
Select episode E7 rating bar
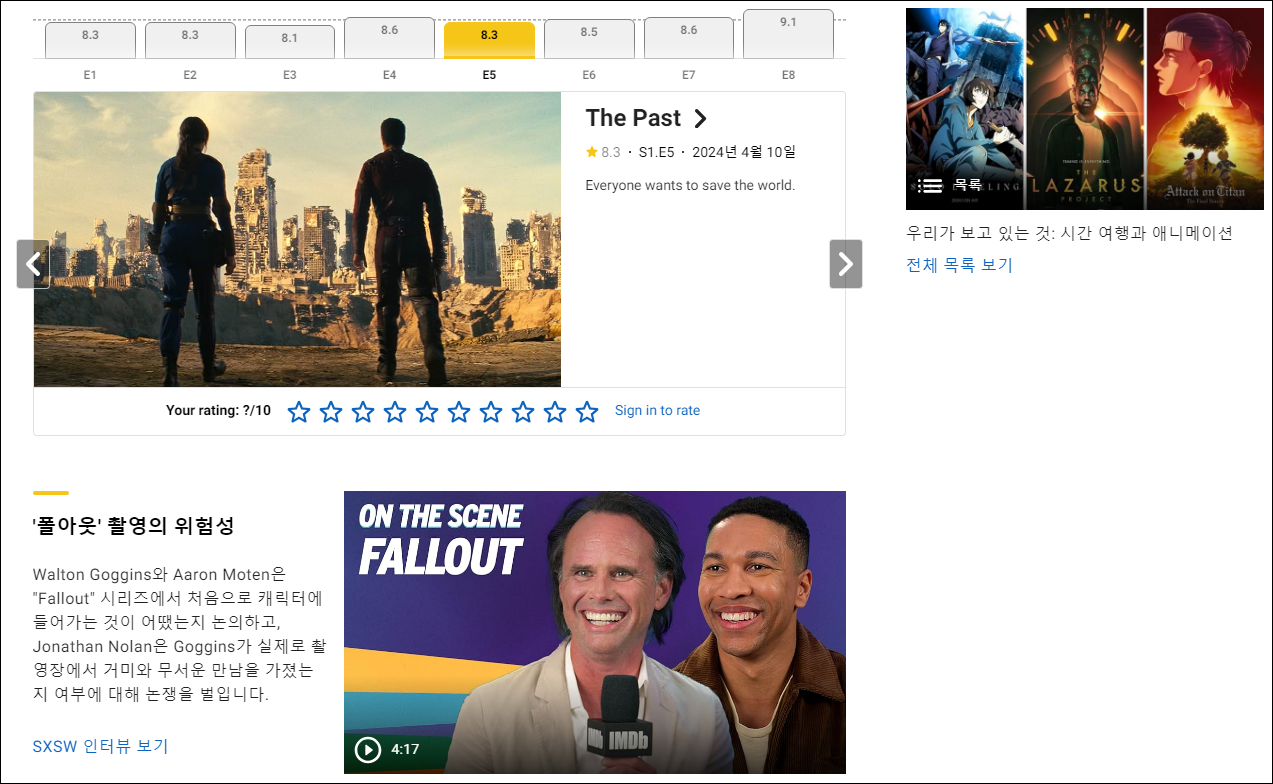pyautogui.click(x=689, y=38)
